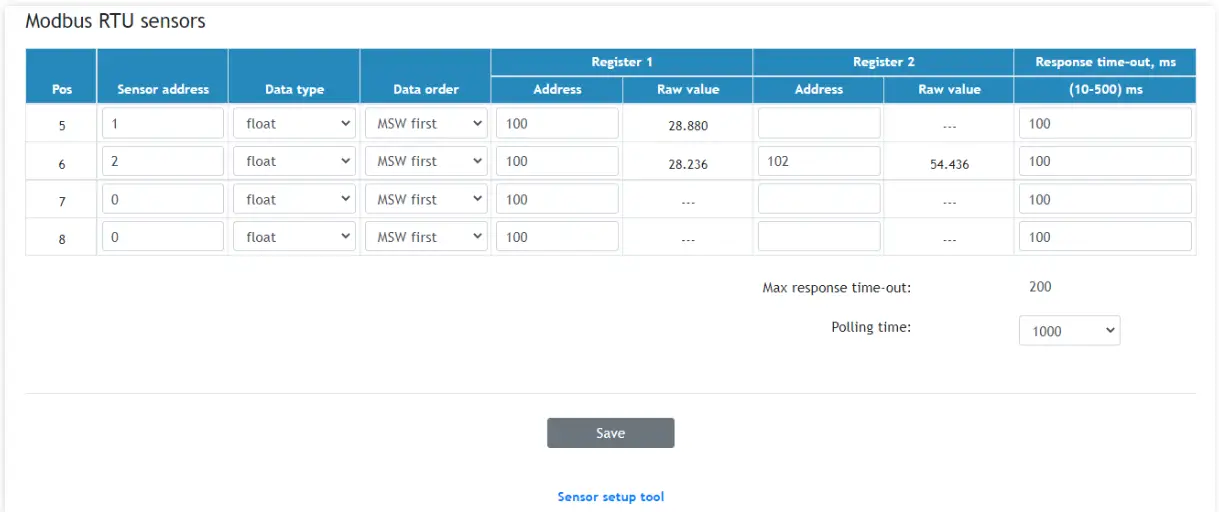
Task: Focus Sensor address field for position 6
Action: [x=163, y=162]
